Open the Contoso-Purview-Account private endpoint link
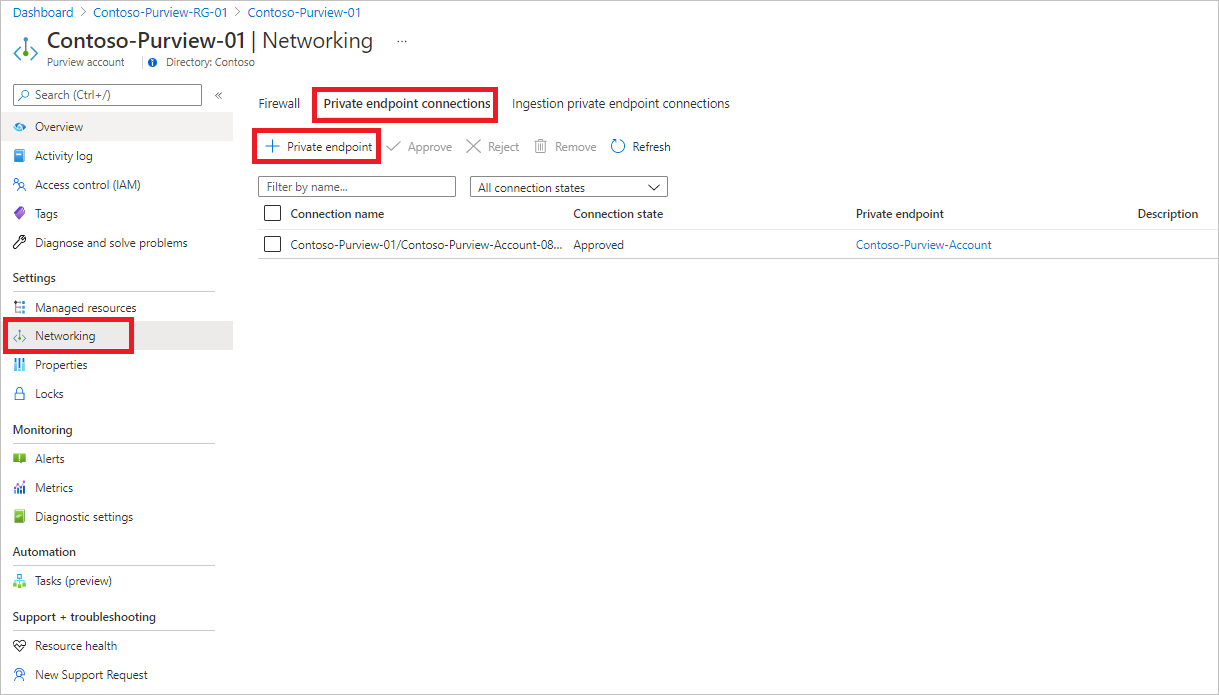1219x695 pixels. point(922,244)
